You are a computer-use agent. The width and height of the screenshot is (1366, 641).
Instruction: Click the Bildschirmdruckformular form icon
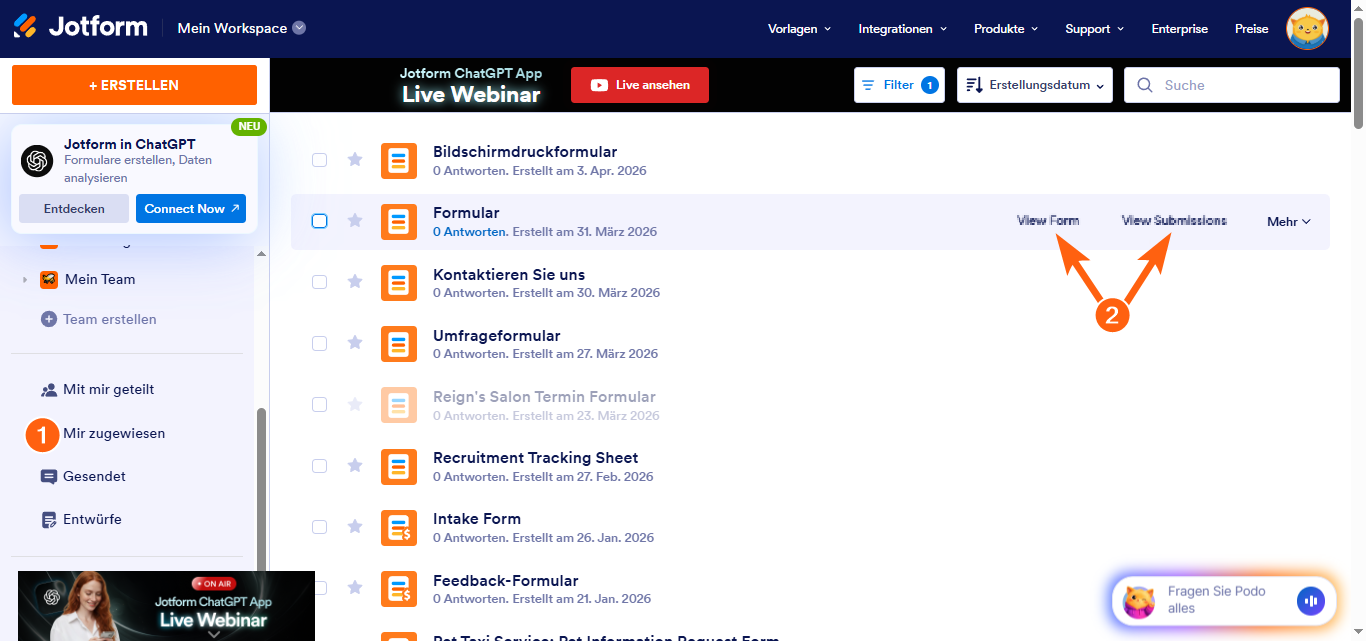coord(399,161)
